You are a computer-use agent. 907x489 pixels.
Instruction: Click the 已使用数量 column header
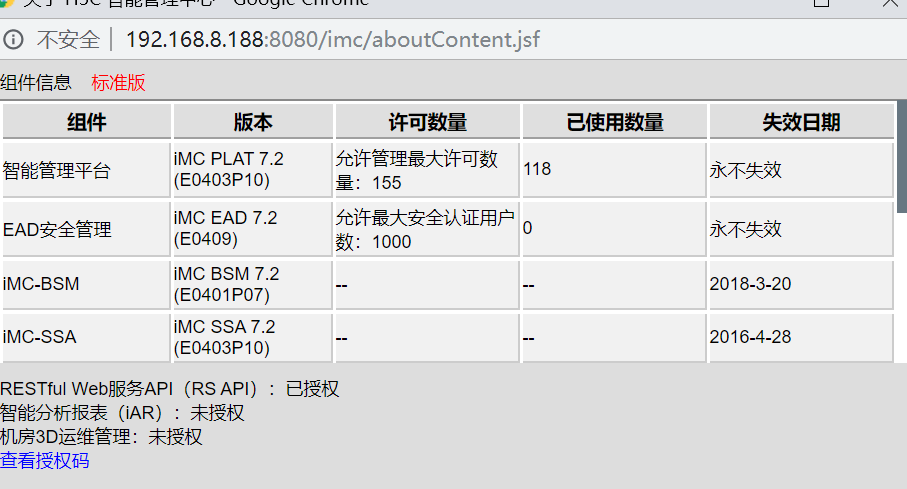(615, 122)
